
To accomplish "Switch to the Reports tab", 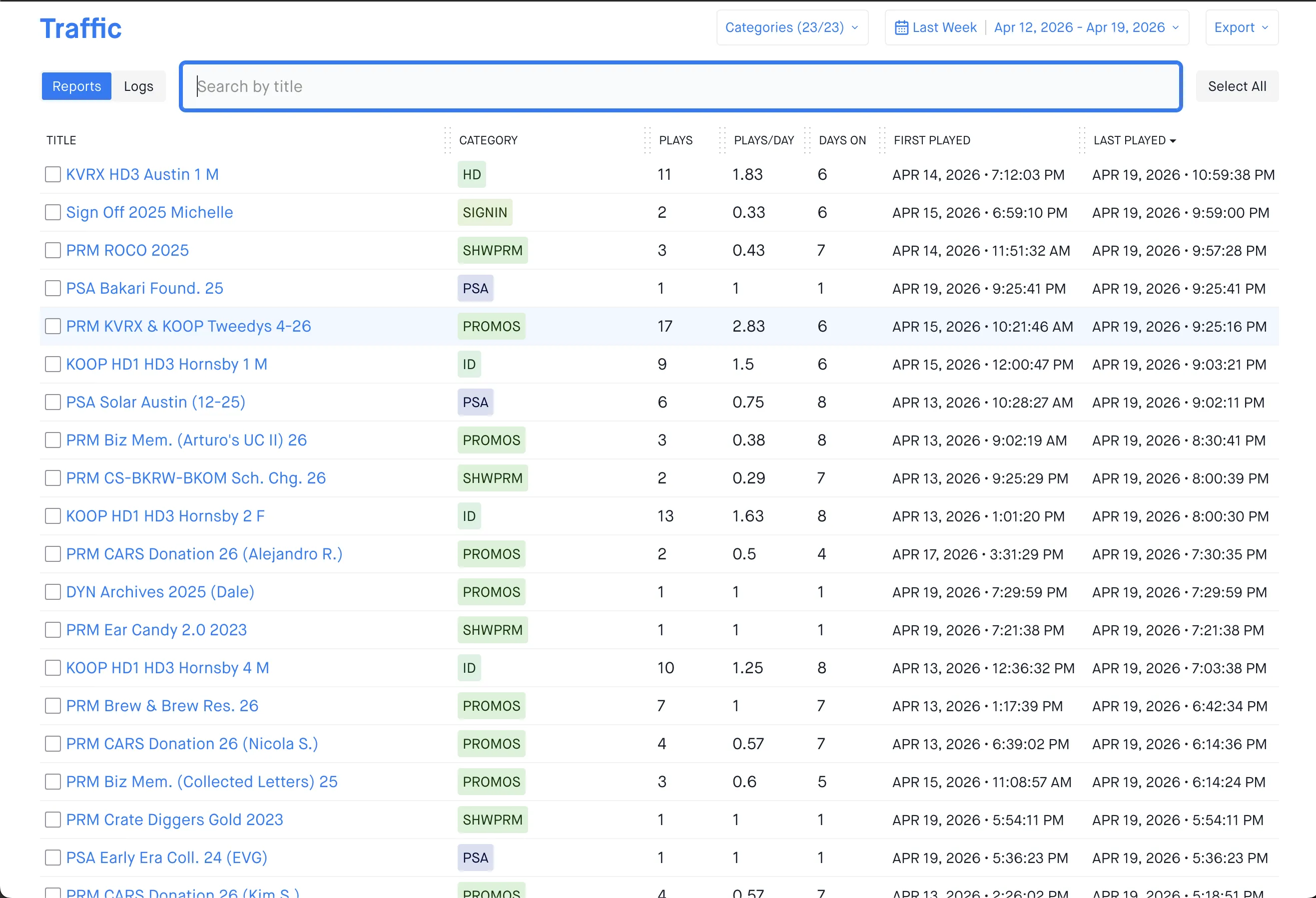I will tap(76, 86).
